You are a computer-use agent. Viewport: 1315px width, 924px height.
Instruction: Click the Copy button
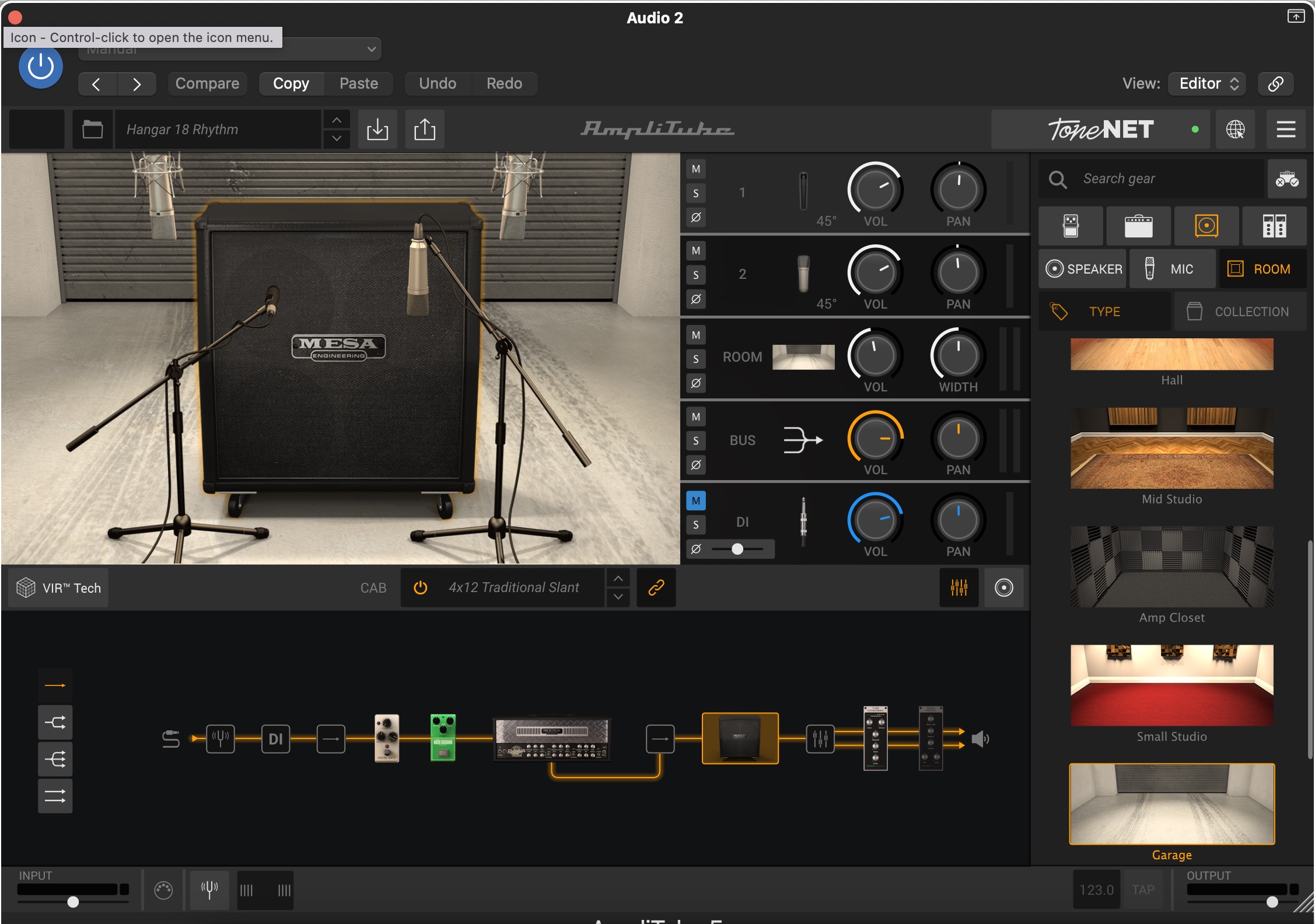coord(291,83)
